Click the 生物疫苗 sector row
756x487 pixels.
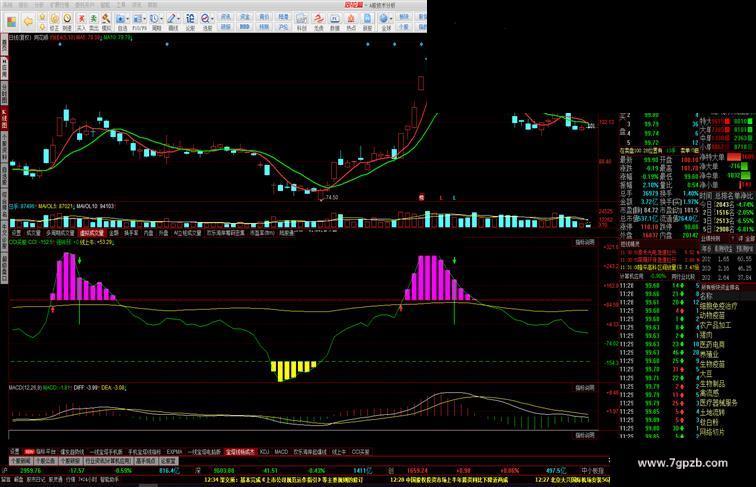click(712, 364)
